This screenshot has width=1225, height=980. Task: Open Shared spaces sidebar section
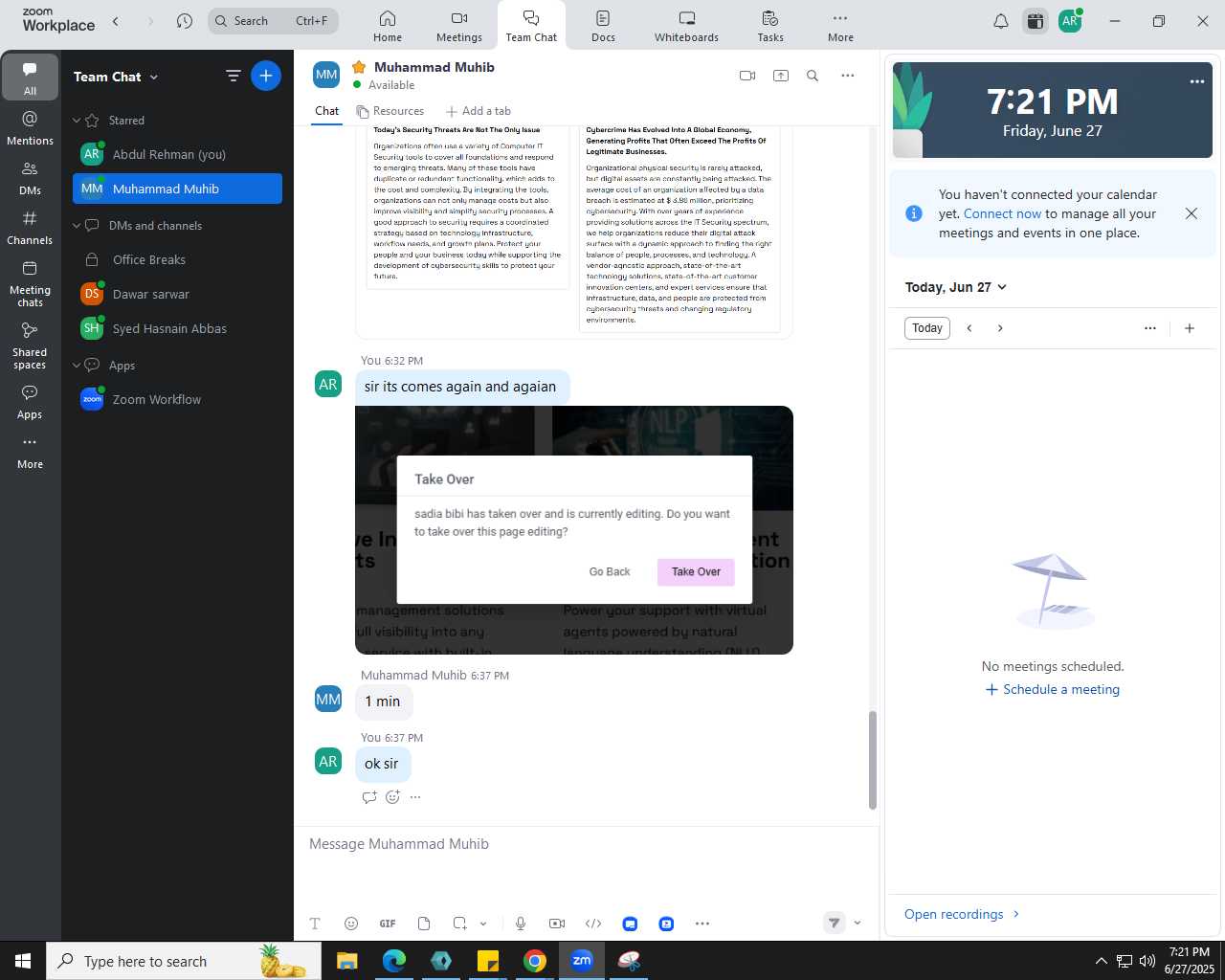30,345
